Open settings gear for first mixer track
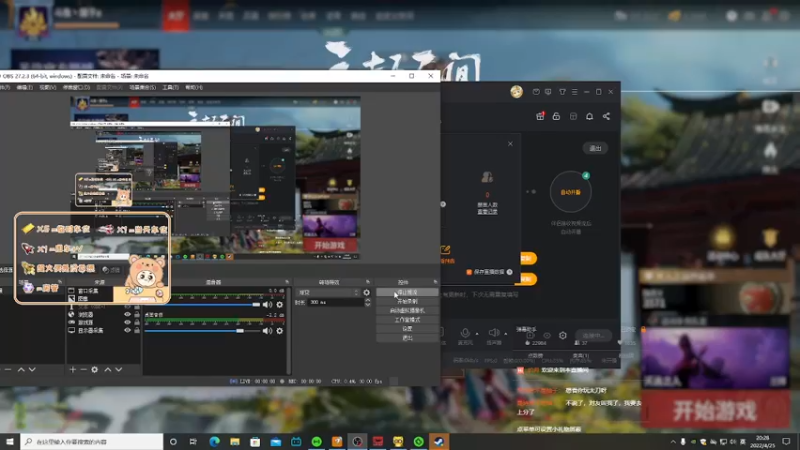This screenshot has height=450, width=800. click(280, 305)
